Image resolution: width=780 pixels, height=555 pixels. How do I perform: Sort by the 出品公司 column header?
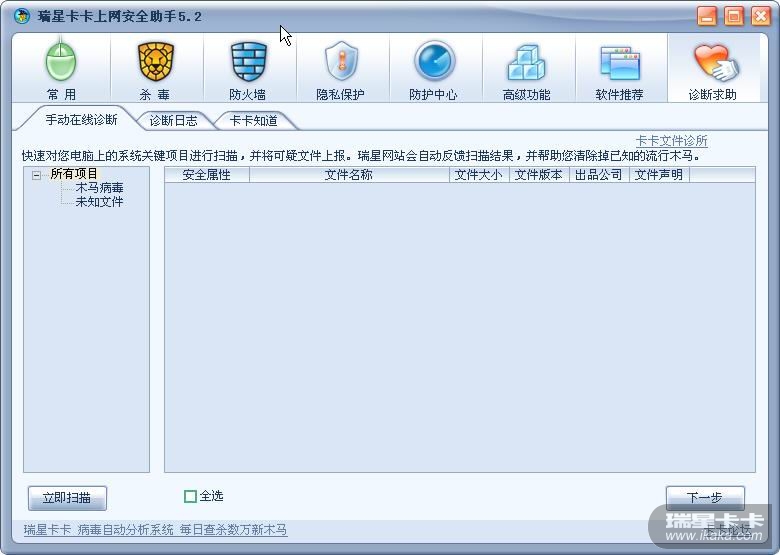599,175
